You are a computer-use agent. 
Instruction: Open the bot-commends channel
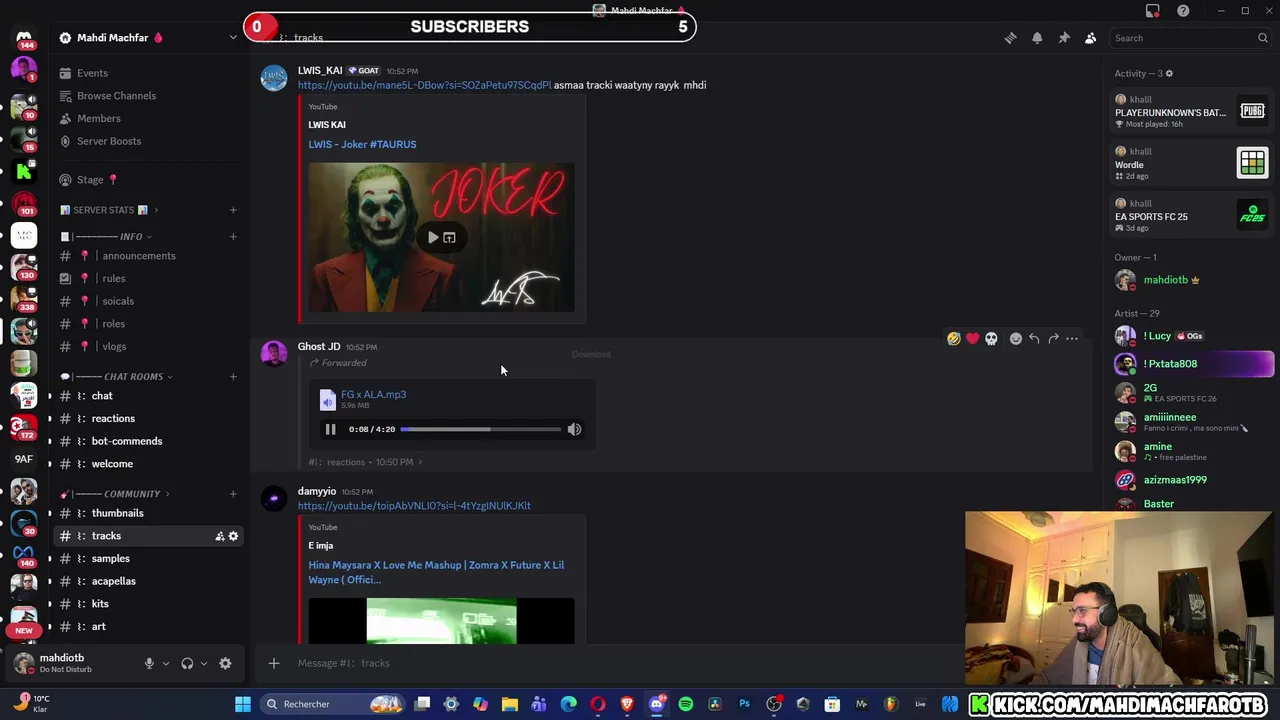(126, 441)
